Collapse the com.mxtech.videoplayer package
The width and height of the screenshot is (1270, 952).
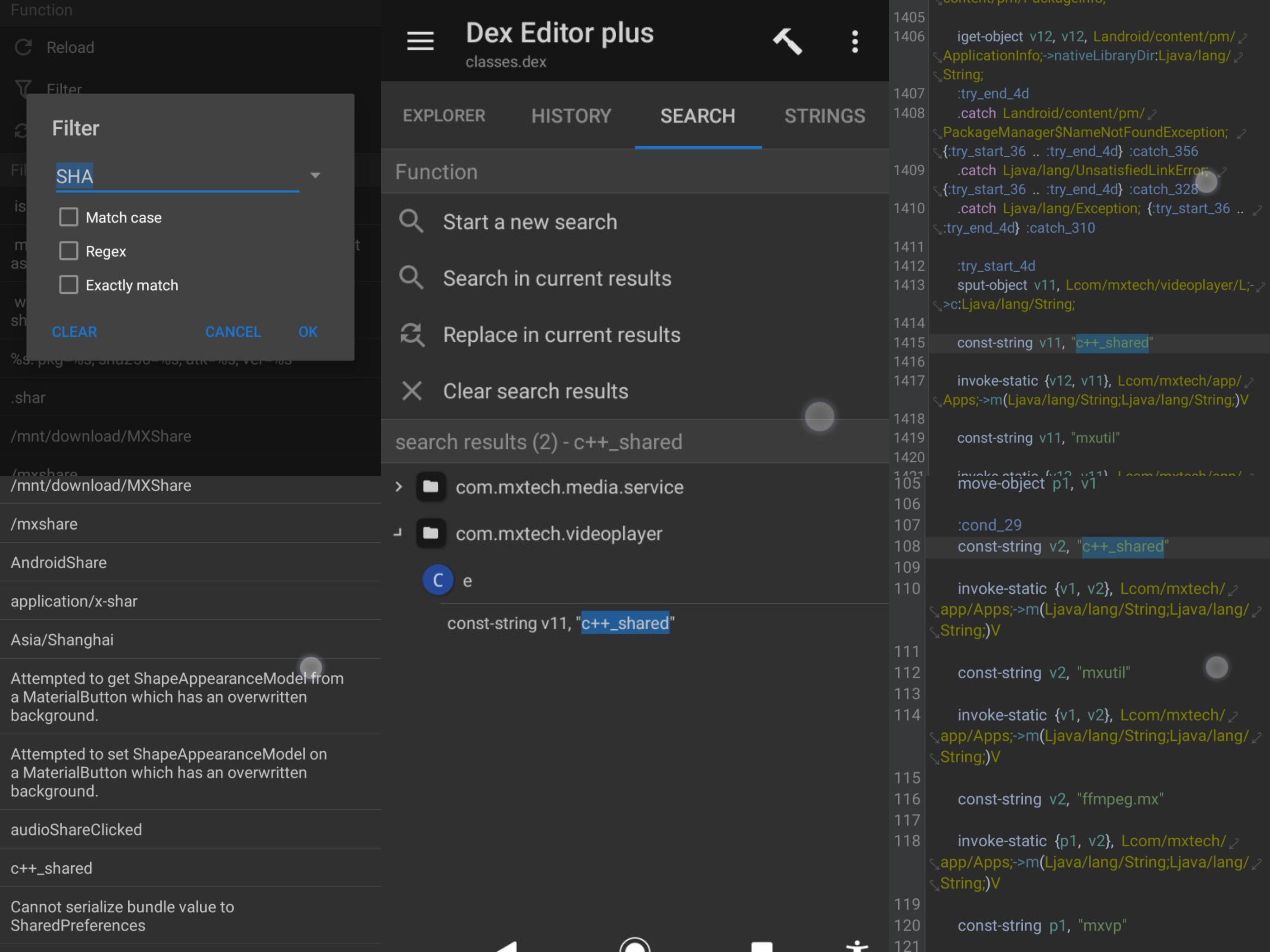pos(398,533)
